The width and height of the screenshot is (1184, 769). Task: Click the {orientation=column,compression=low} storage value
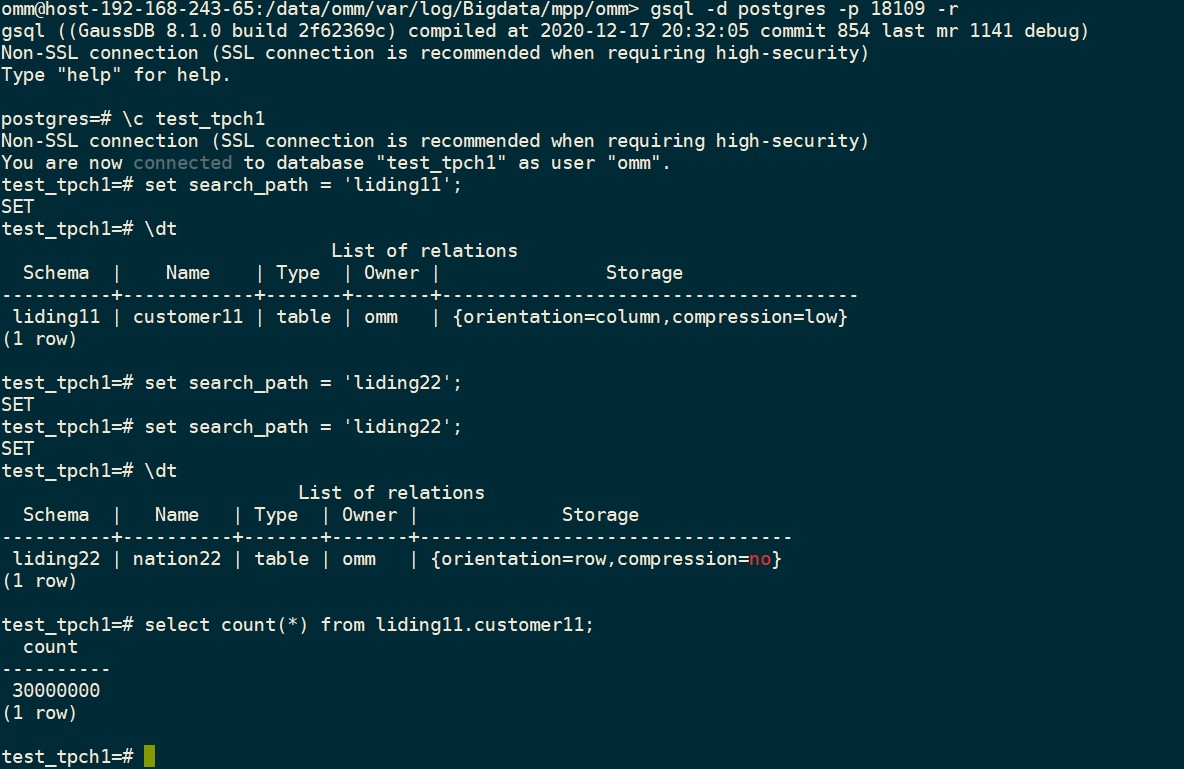coord(639,317)
